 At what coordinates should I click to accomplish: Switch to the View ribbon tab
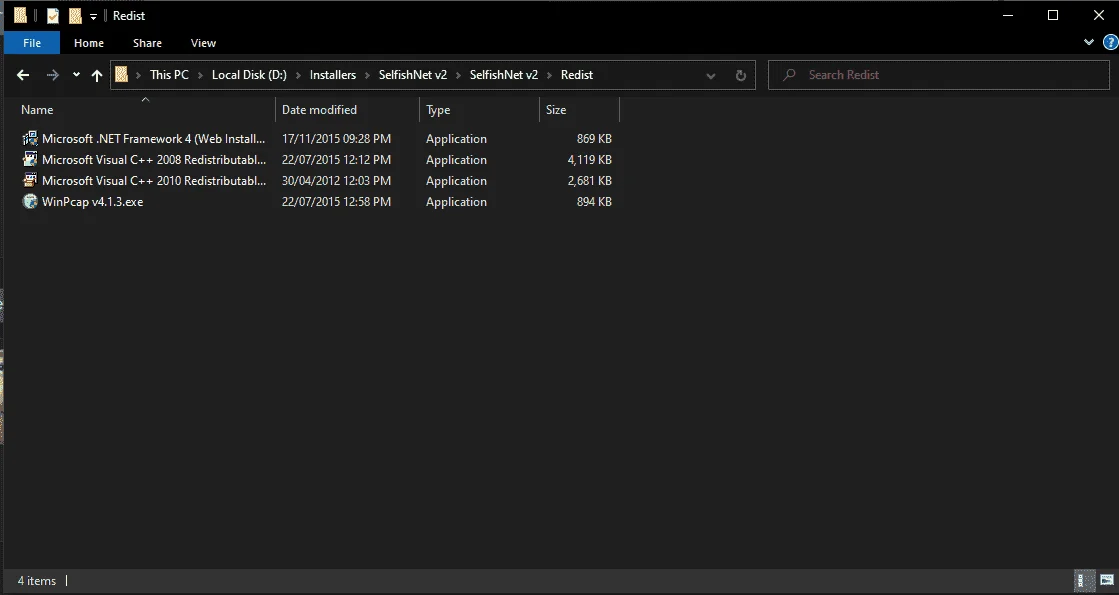click(203, 43)
